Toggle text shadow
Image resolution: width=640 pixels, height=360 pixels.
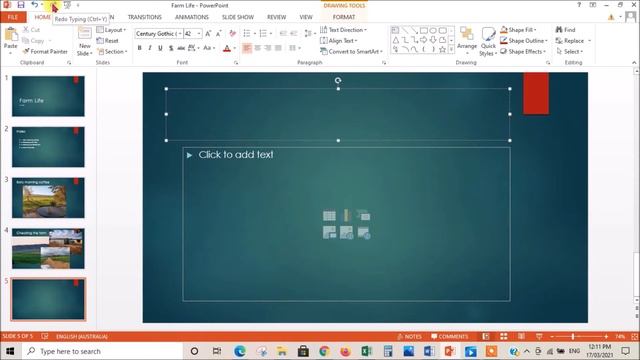[171, 48]
